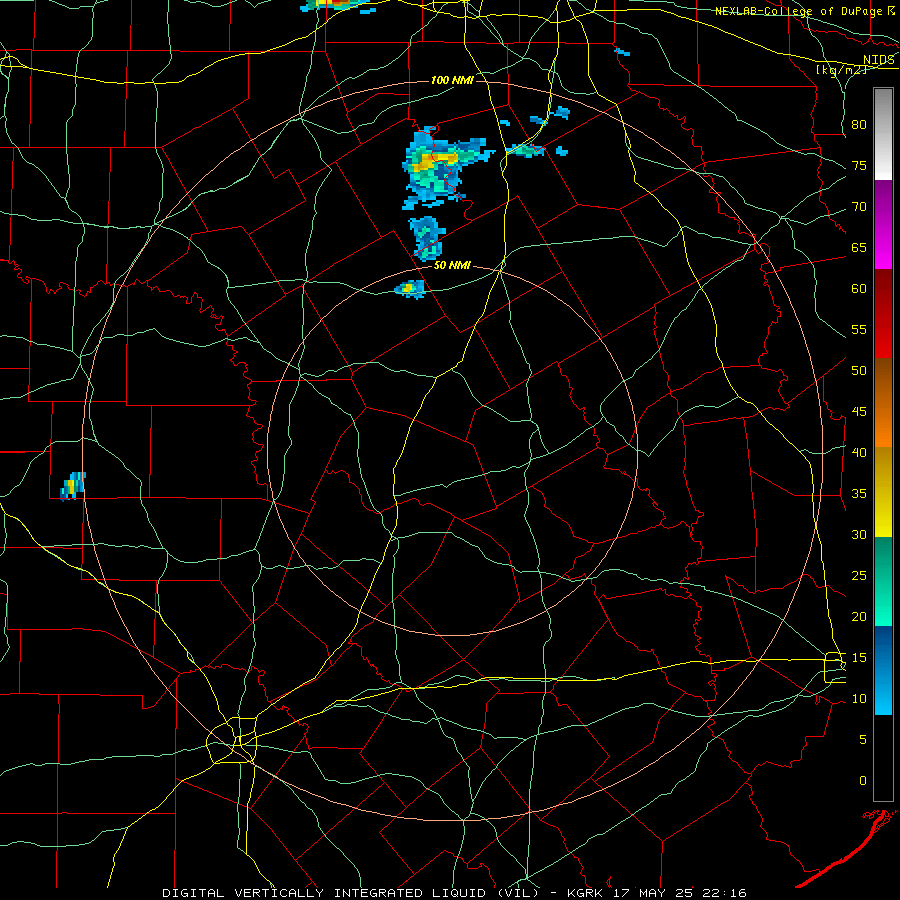Screen dimensions: 900x900
Task: Click the yellow band of the color scale
Action: point(883,492)
